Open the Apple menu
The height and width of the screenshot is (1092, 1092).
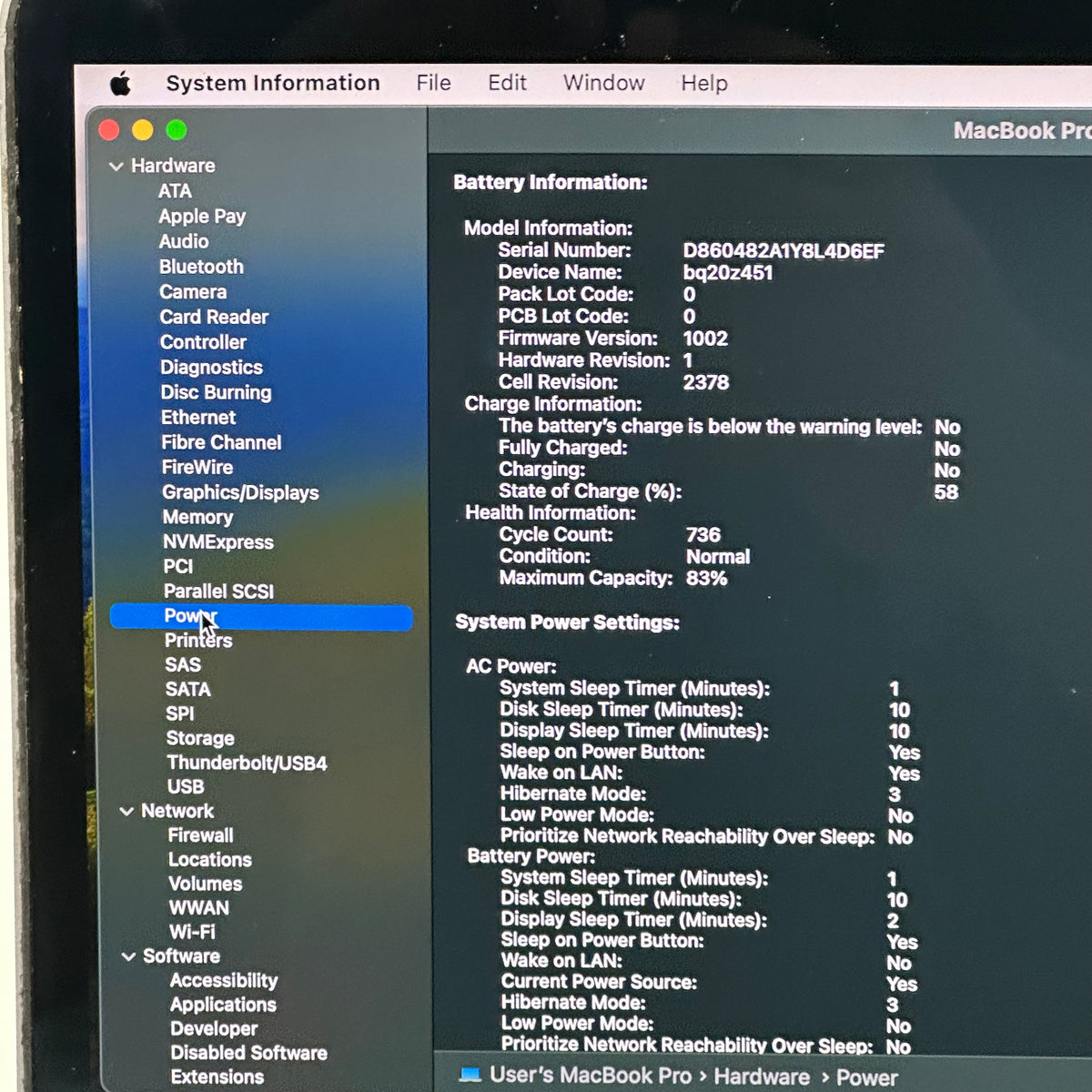coord(120,85)
